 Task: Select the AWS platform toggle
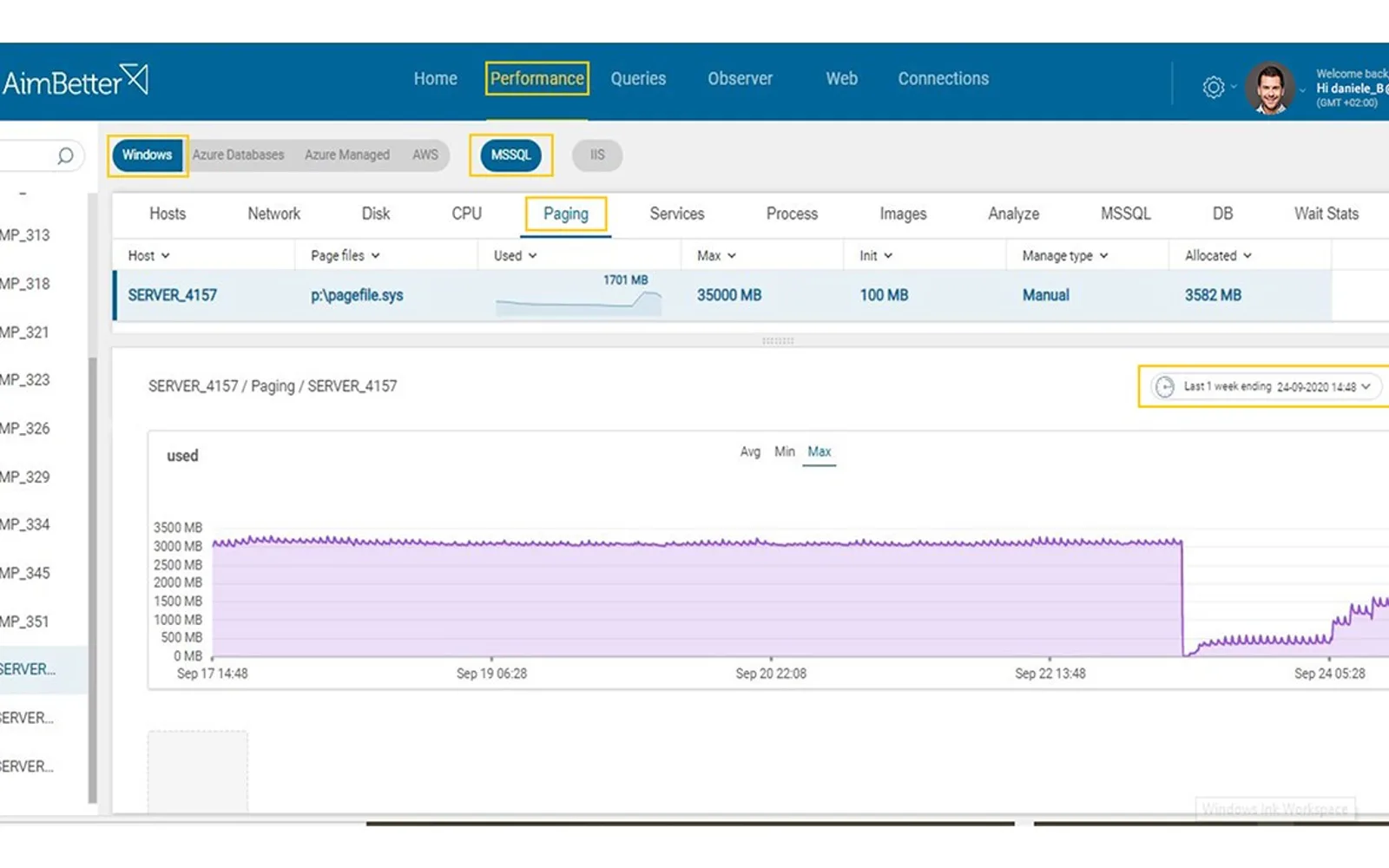point(425,155)
